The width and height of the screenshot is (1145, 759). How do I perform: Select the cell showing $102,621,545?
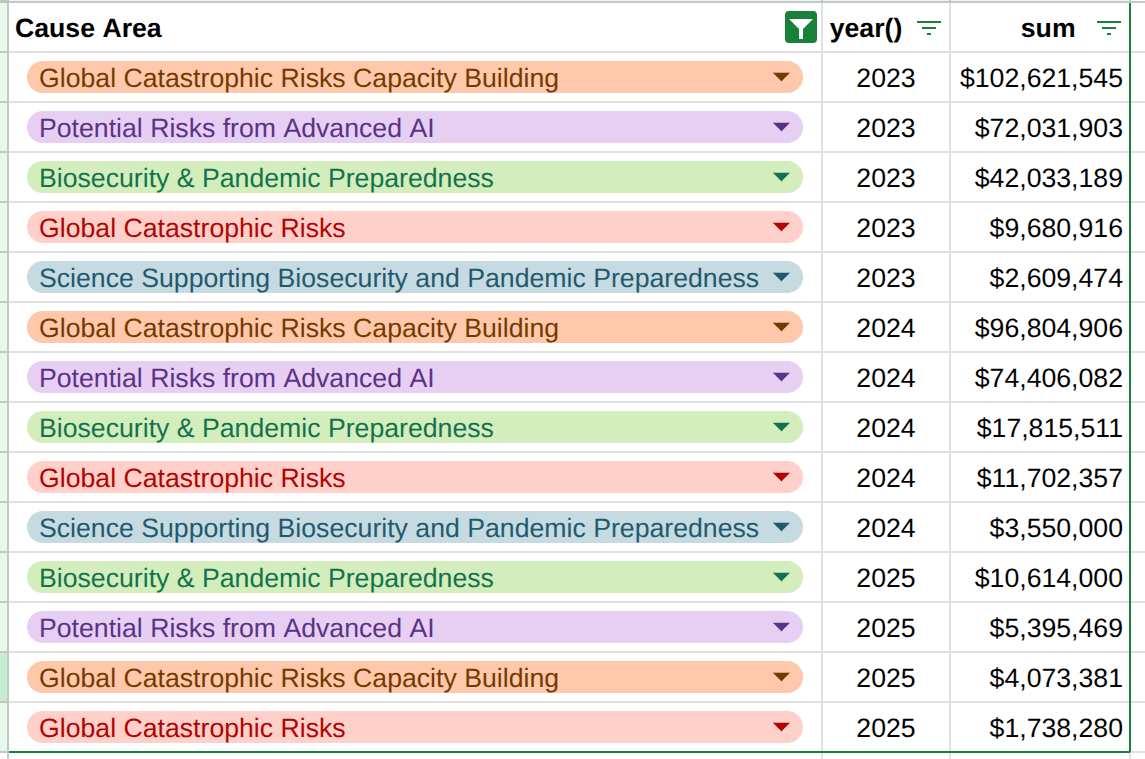tap(1040, 78)
